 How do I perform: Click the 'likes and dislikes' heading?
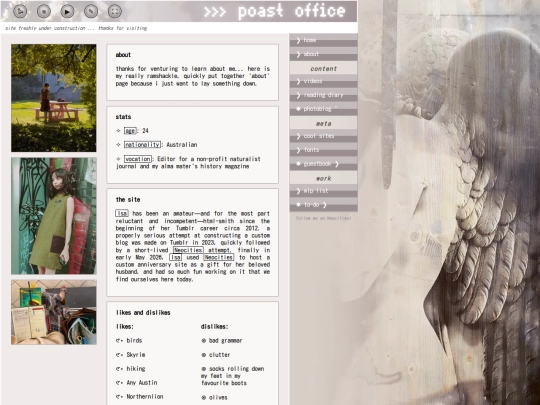pos(143,313)
